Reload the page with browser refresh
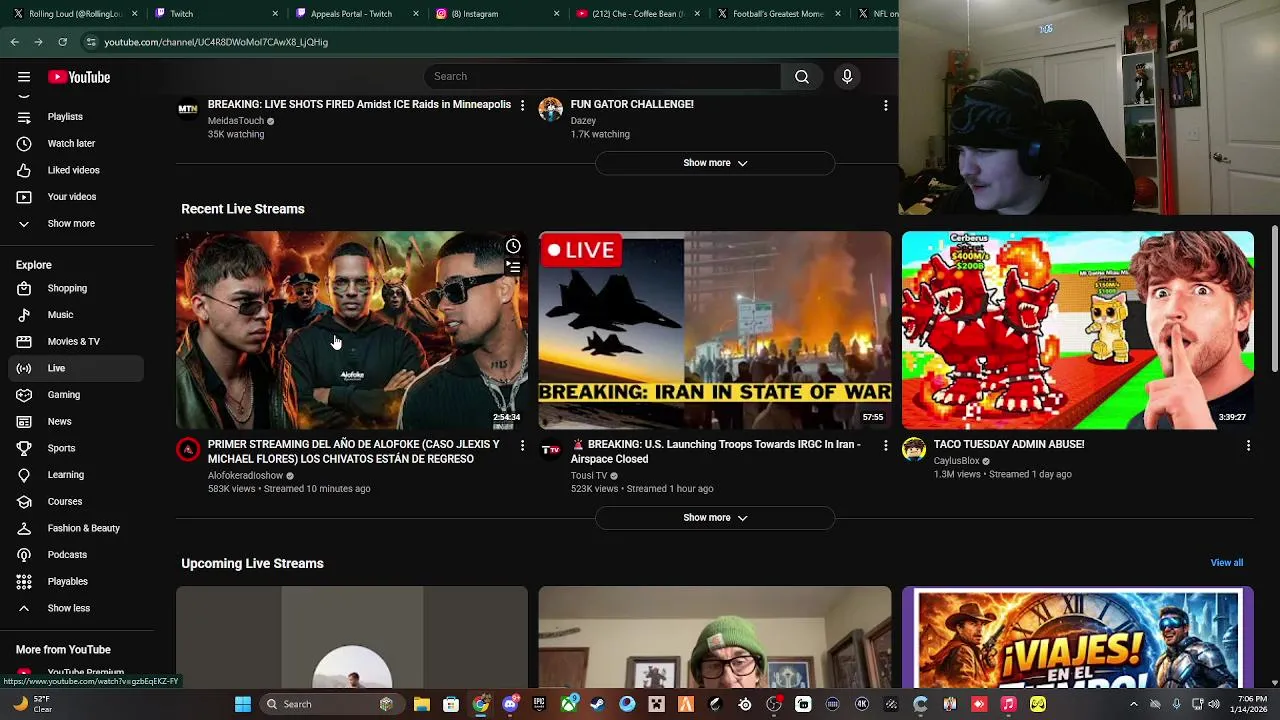Image resolution: width=1280 pixels, height=720 pixels. point(62,42)
